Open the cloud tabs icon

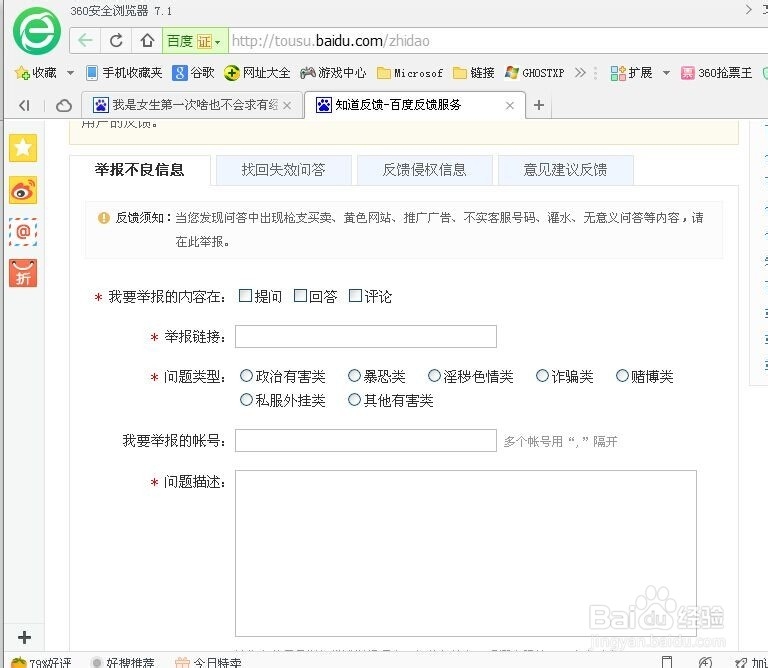64,105
